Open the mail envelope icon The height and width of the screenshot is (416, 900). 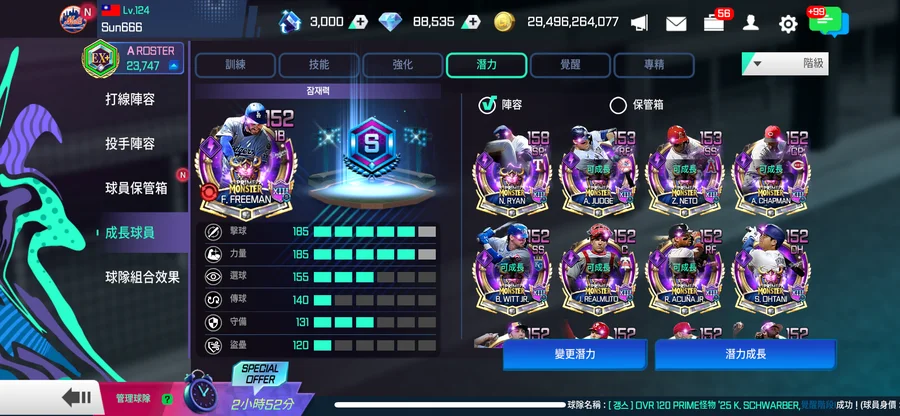[x=676, y=23]
